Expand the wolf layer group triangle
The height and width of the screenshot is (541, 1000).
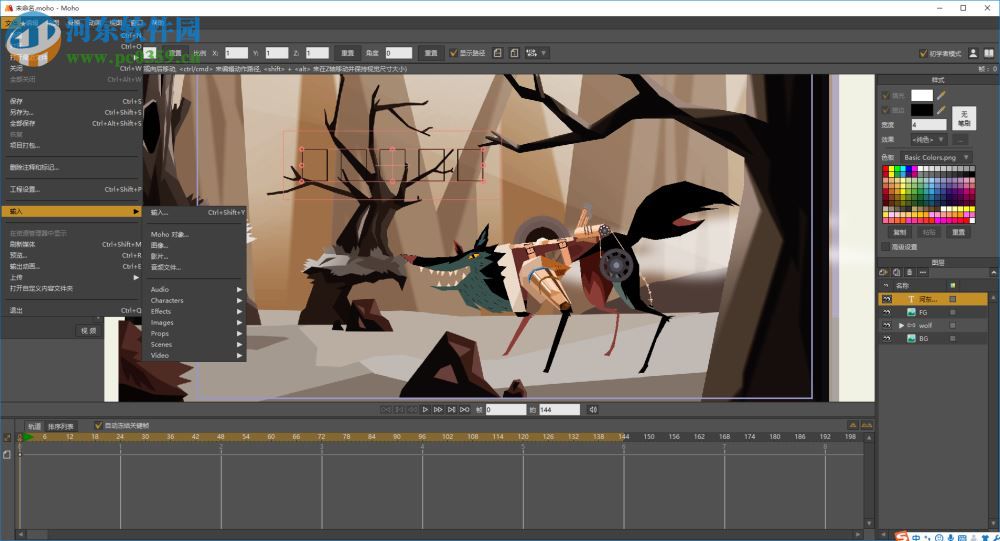[901, 326]
